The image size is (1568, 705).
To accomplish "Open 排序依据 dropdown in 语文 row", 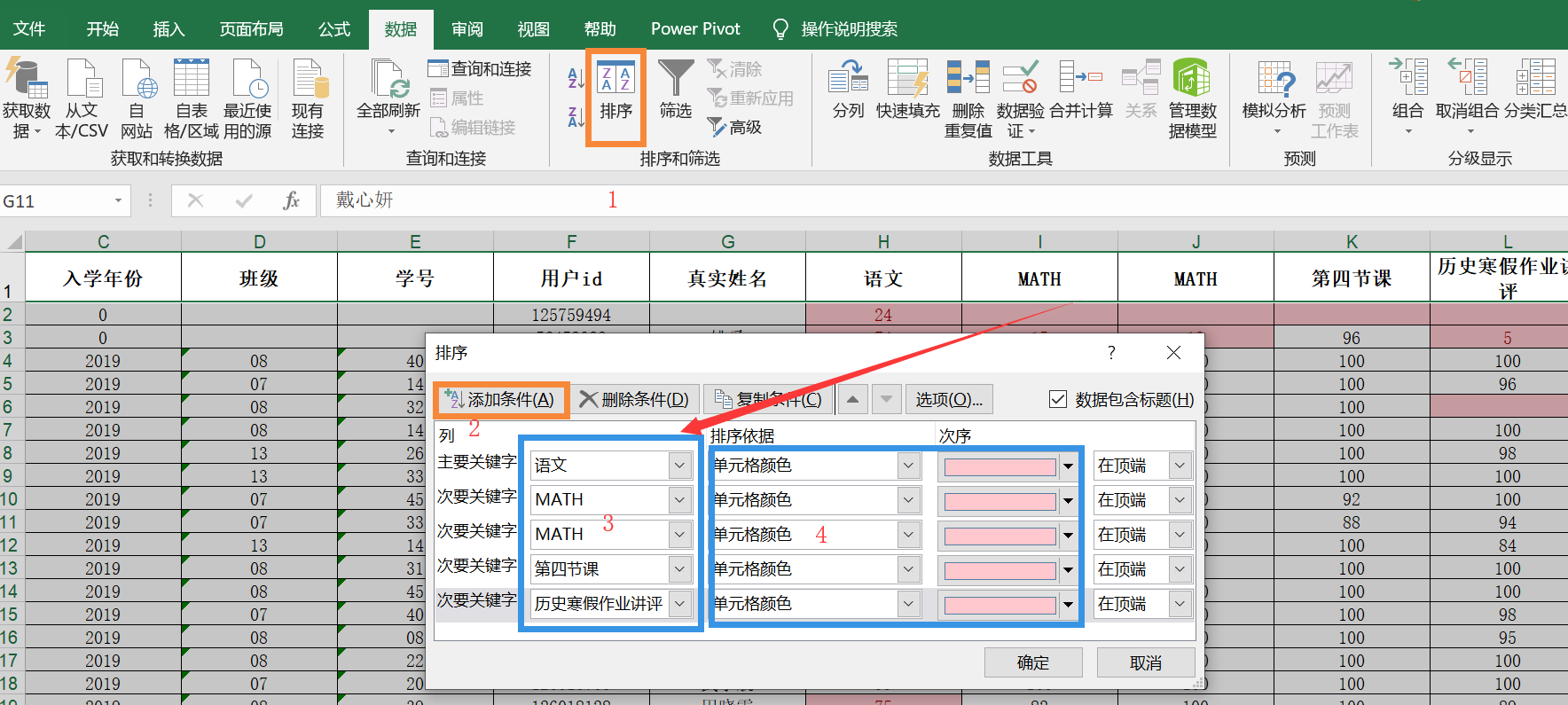I will (x=908, y=465).
